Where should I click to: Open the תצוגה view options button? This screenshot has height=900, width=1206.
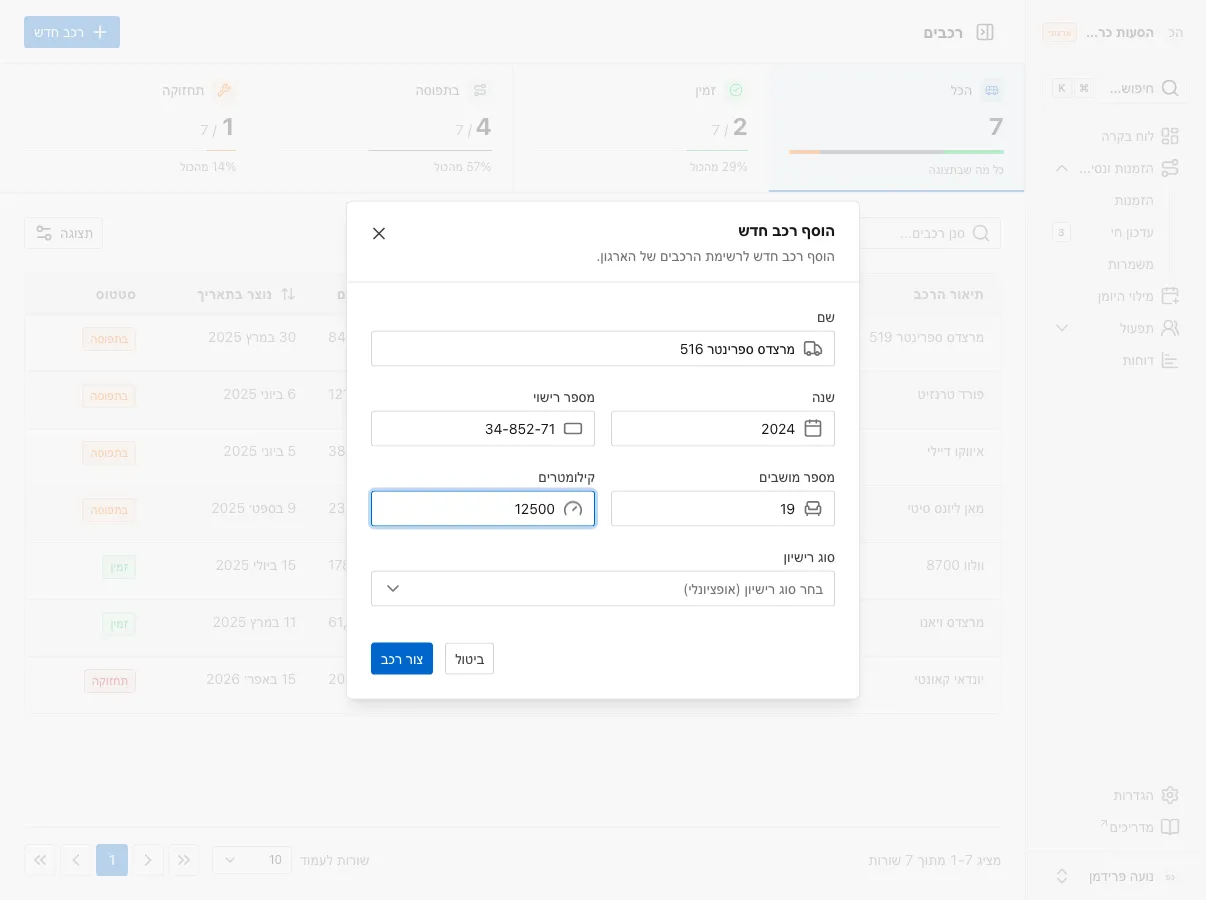(x=63, y=233)
